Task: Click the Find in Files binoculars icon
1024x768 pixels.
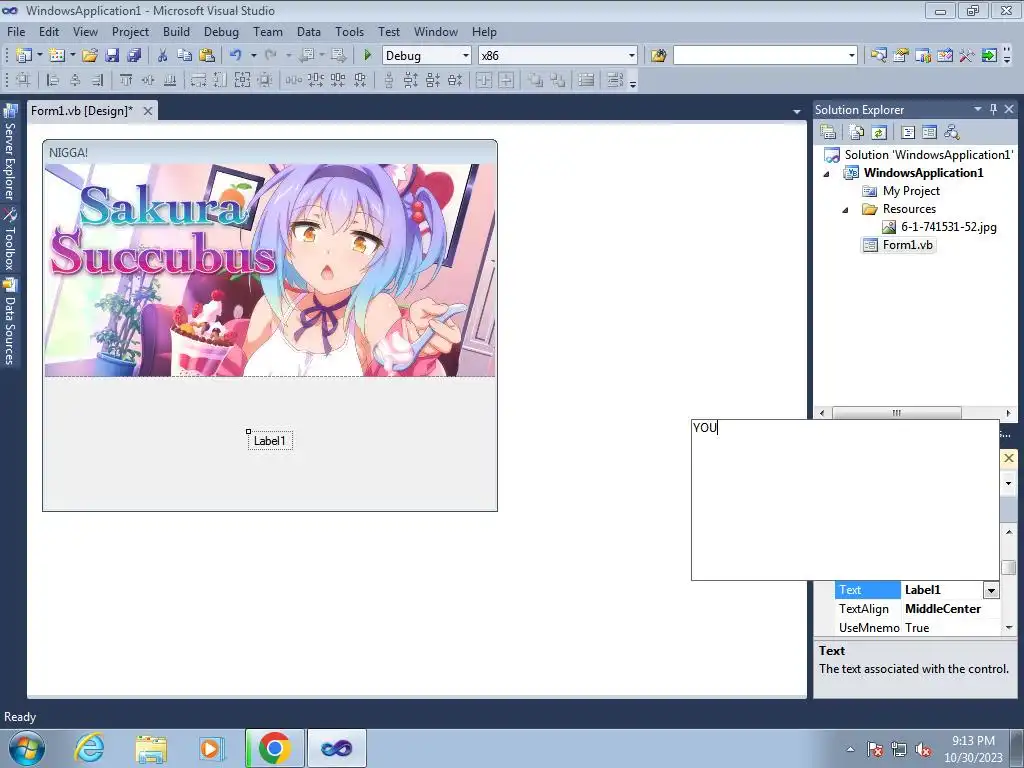Action: [658, 56]
